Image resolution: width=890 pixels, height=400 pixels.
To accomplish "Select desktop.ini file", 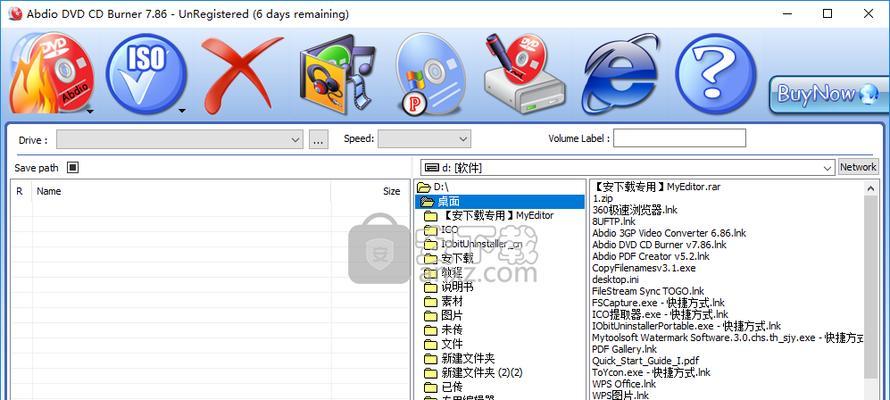I will [x=615, y=280].
